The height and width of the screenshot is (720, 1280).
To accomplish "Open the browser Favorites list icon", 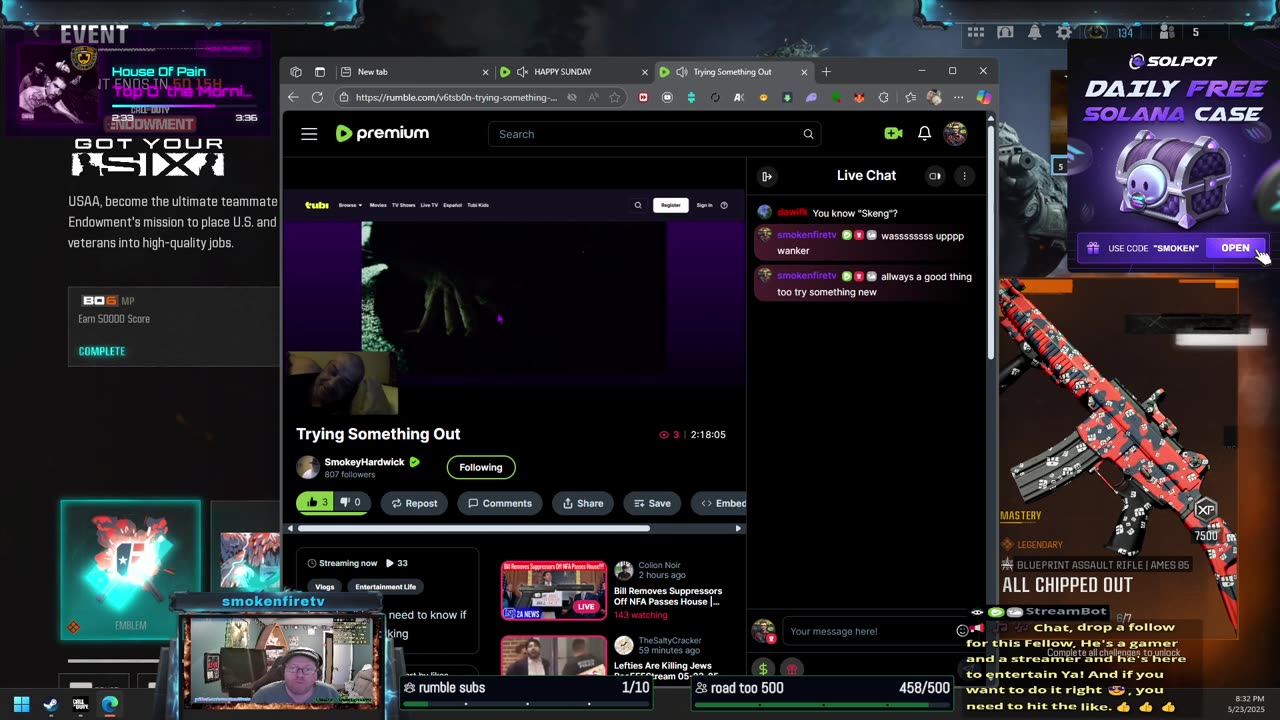I will pyautogui.click(x=910, y=97).
